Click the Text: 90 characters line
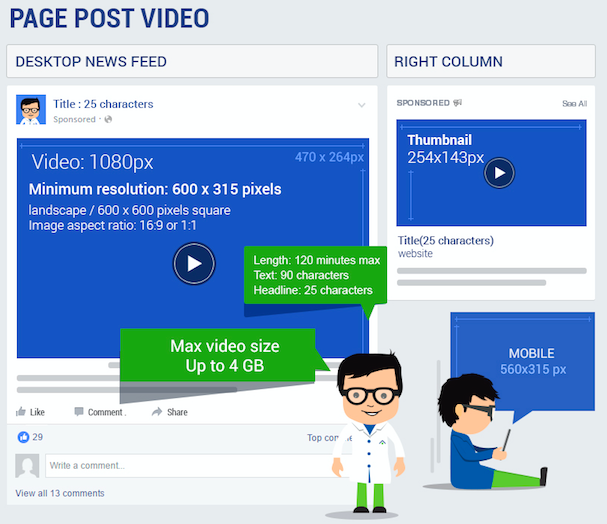607x524 pixels. [301, 275]
